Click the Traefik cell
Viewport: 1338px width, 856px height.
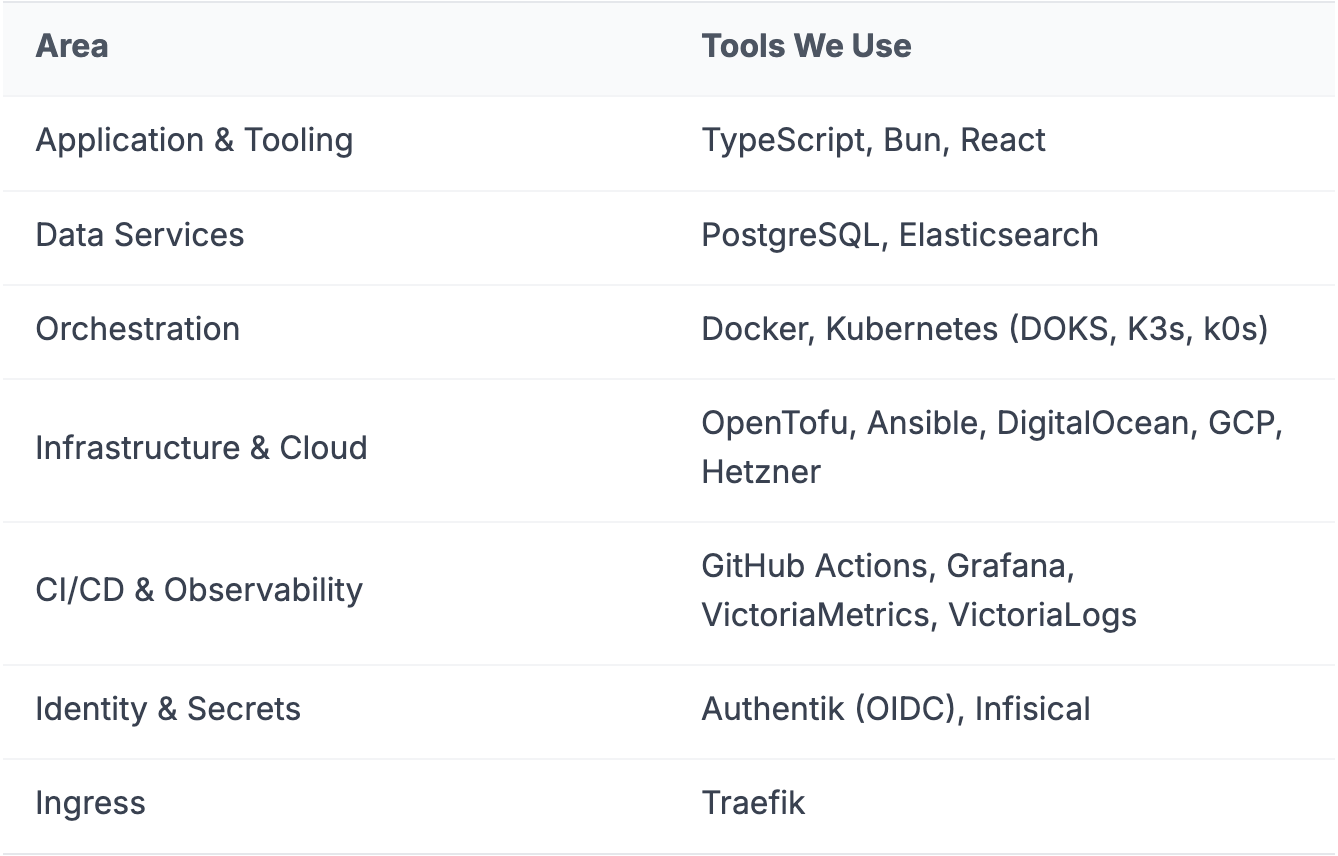coord(753,803)
